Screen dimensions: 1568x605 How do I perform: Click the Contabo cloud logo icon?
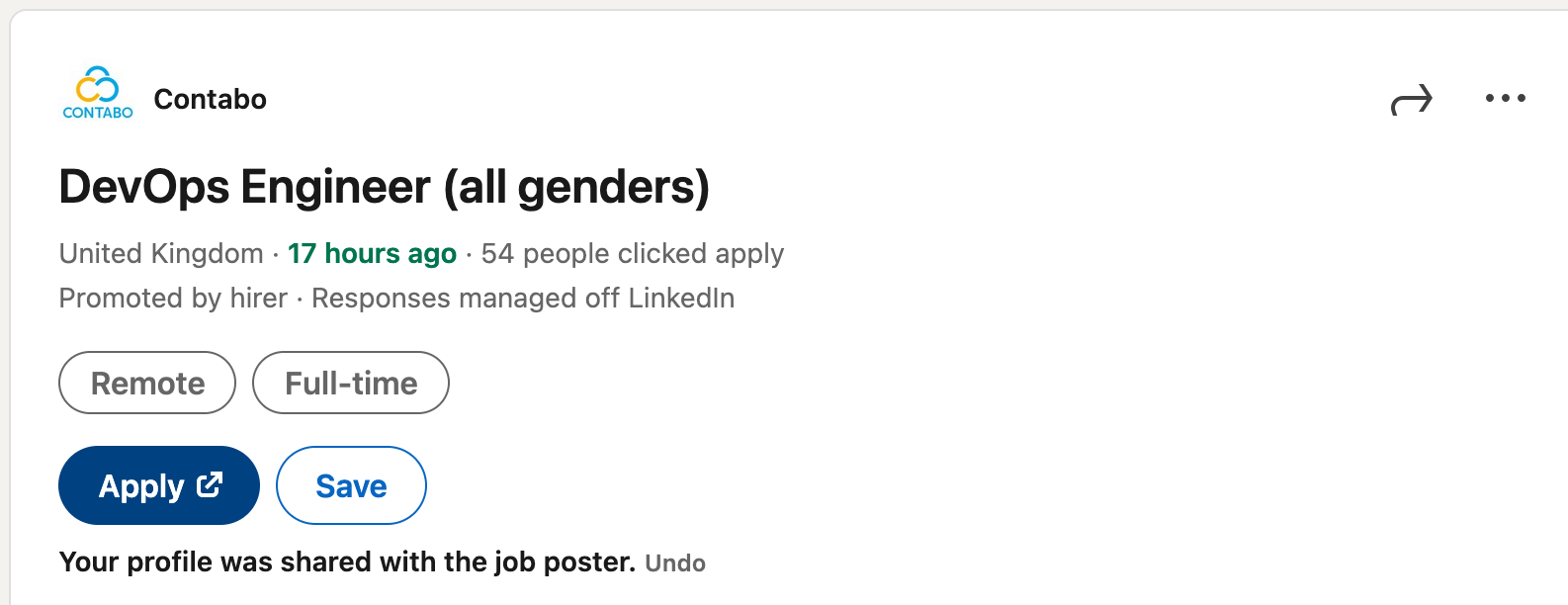(x=98, y=84)
